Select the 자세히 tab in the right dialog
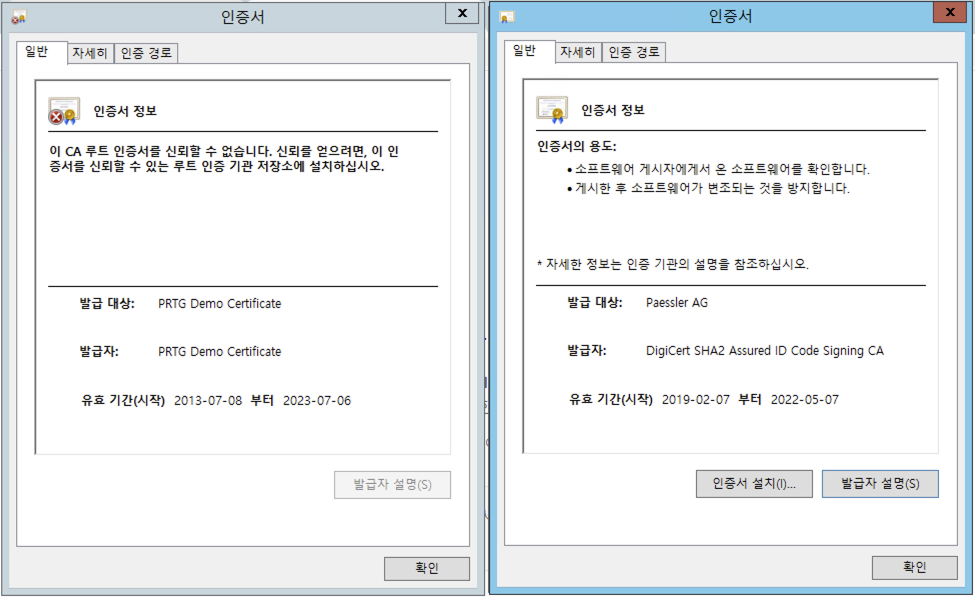975x600 pixels. coord(577,50)
